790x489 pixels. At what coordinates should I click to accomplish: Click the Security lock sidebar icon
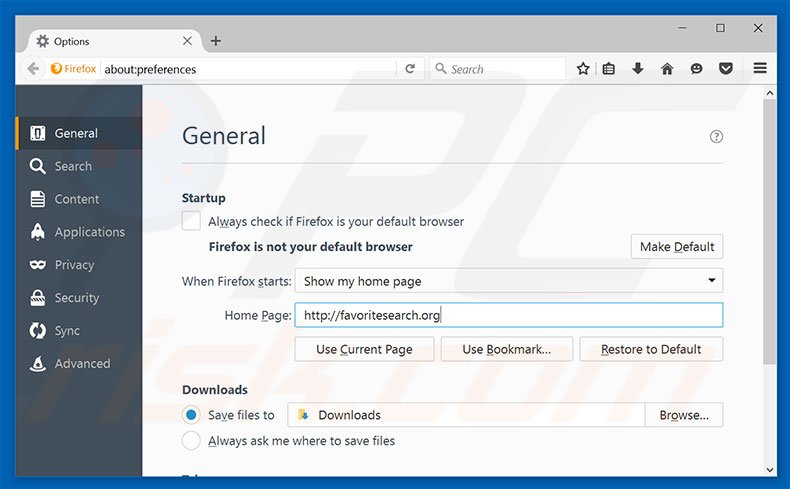click(x=37, y=298)
